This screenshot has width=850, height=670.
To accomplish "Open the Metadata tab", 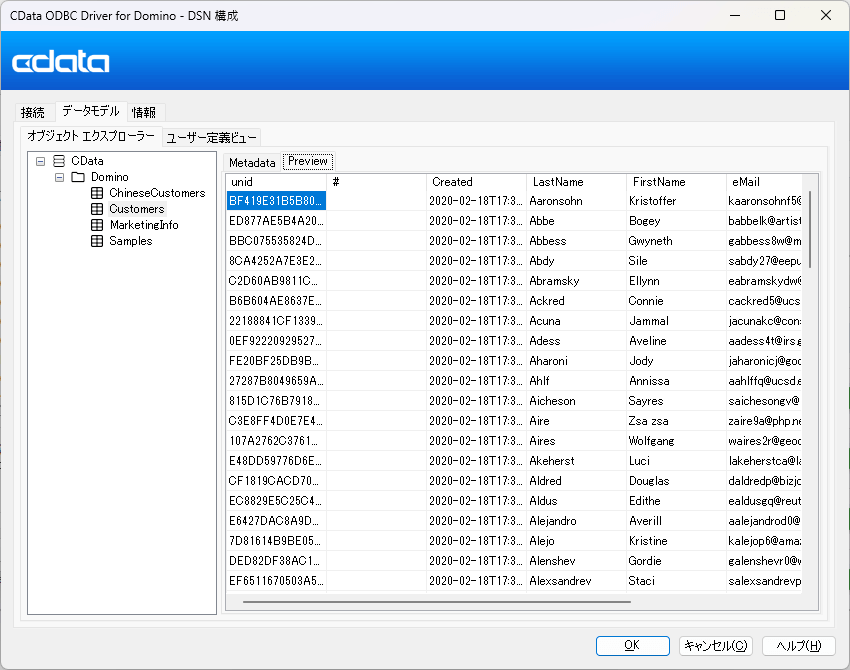I will (x=252, y=163).
